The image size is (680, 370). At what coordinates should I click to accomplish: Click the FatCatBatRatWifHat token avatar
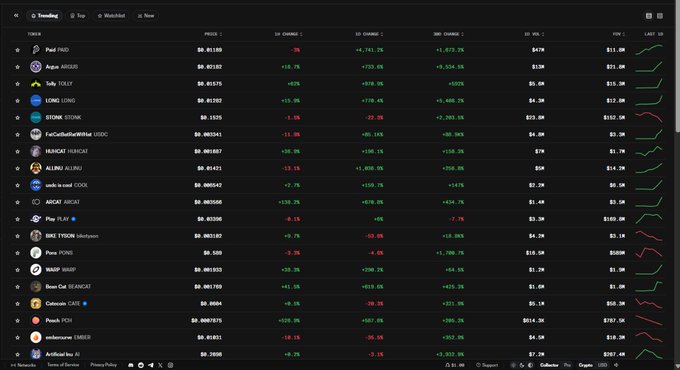36,134
